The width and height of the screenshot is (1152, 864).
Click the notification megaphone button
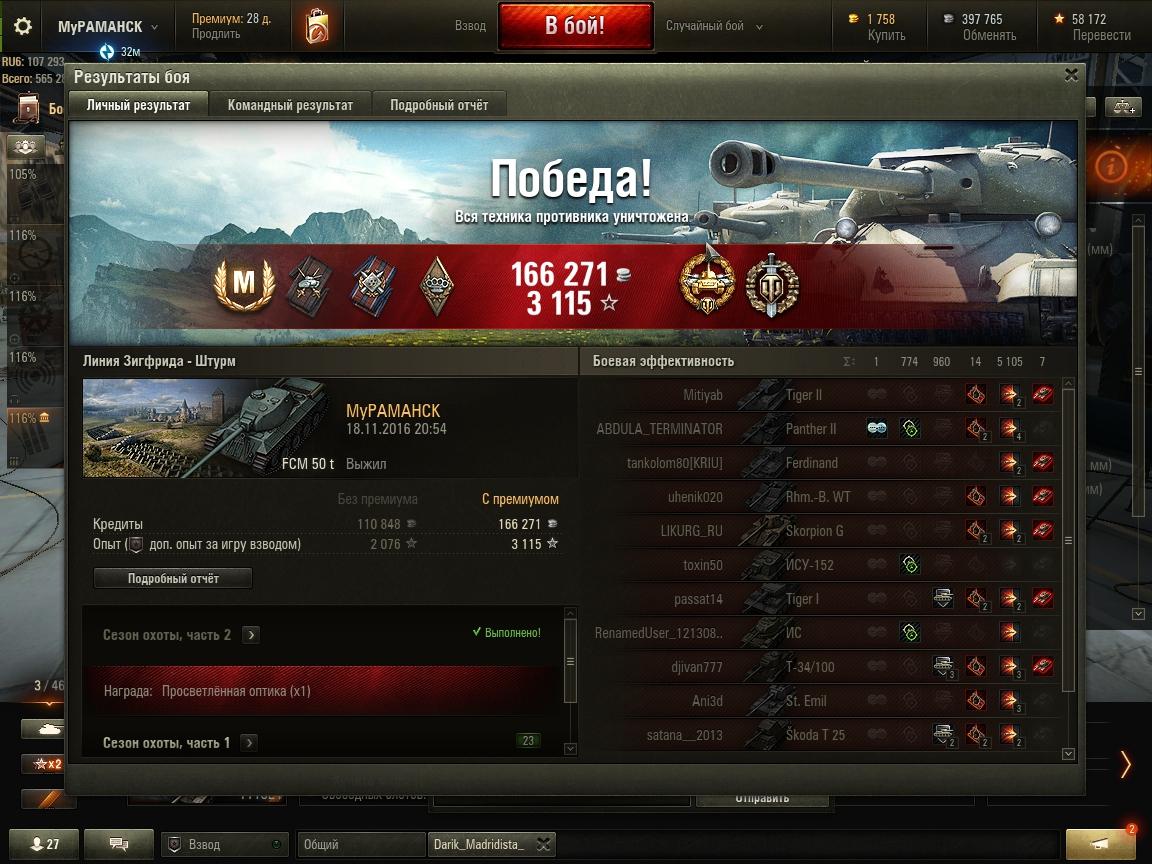(1100, 843)
